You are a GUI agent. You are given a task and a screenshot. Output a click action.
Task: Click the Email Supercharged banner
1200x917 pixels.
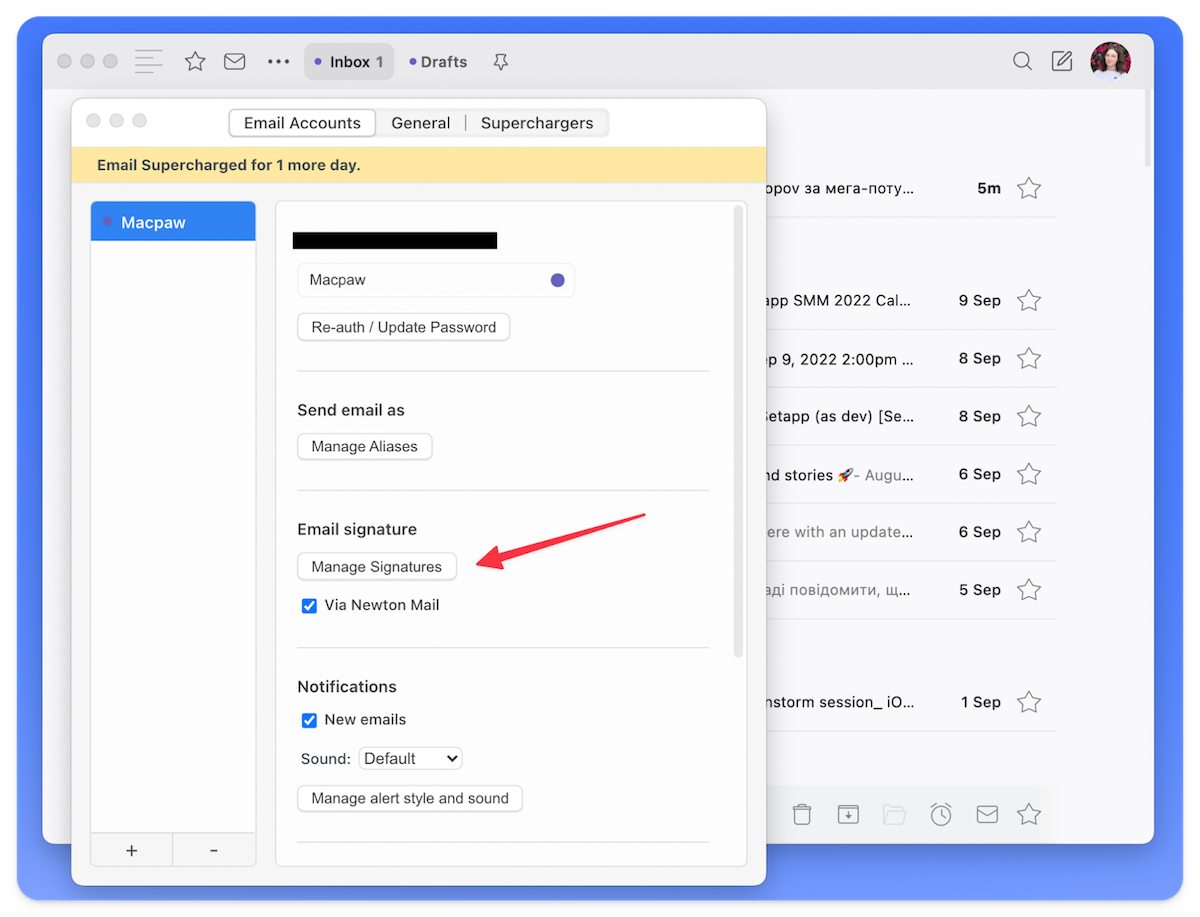tap(419, 165)
